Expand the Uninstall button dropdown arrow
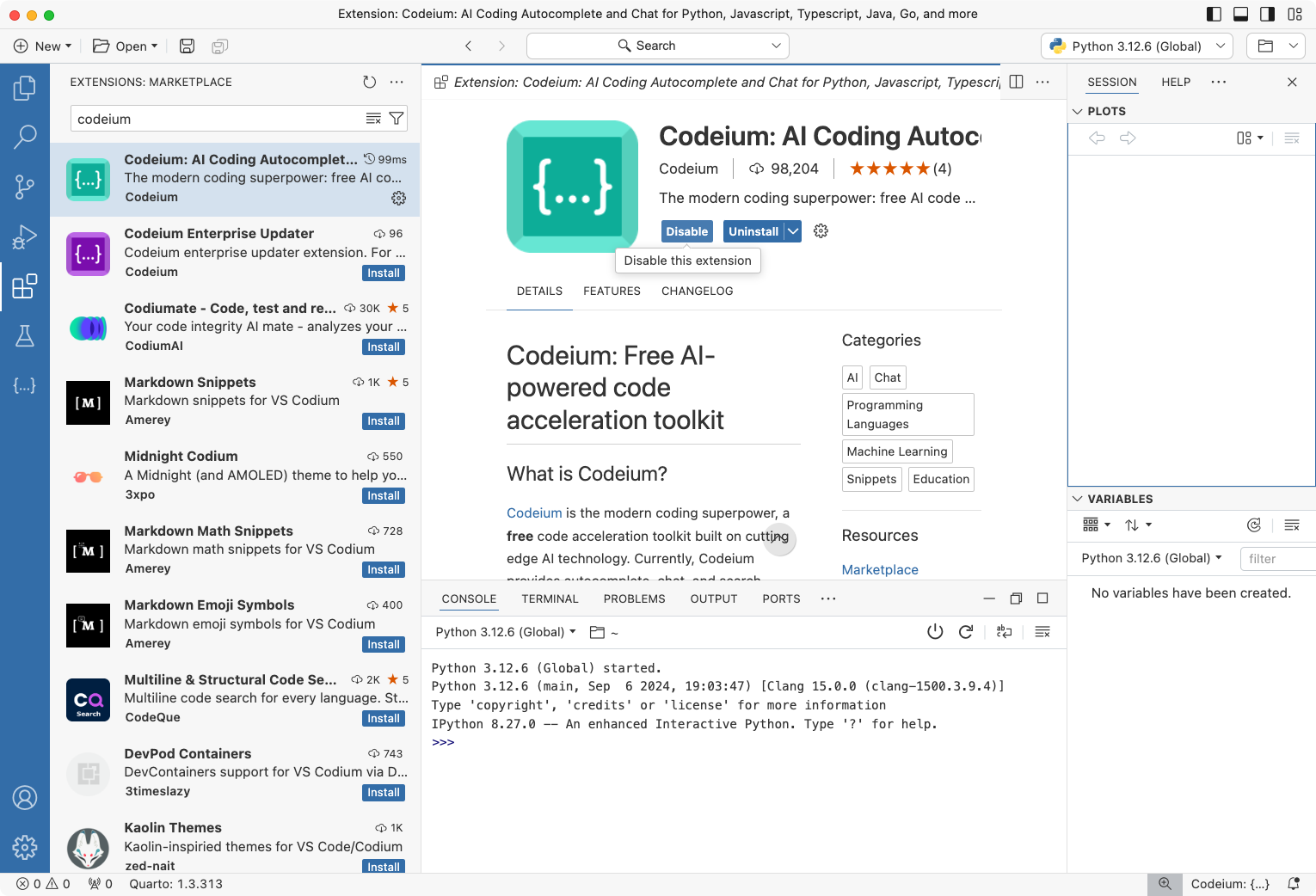Viewport: 1316px width, 896px height. click(x=791, y=230)
